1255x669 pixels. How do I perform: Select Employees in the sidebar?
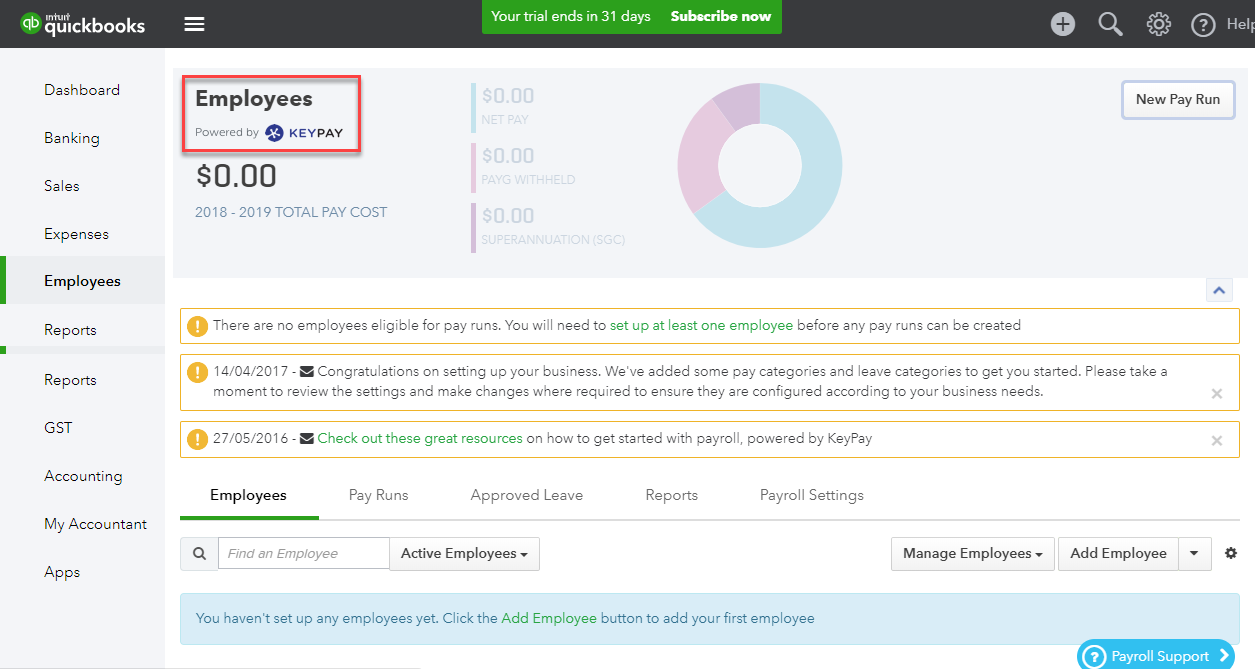click(82, 281)
